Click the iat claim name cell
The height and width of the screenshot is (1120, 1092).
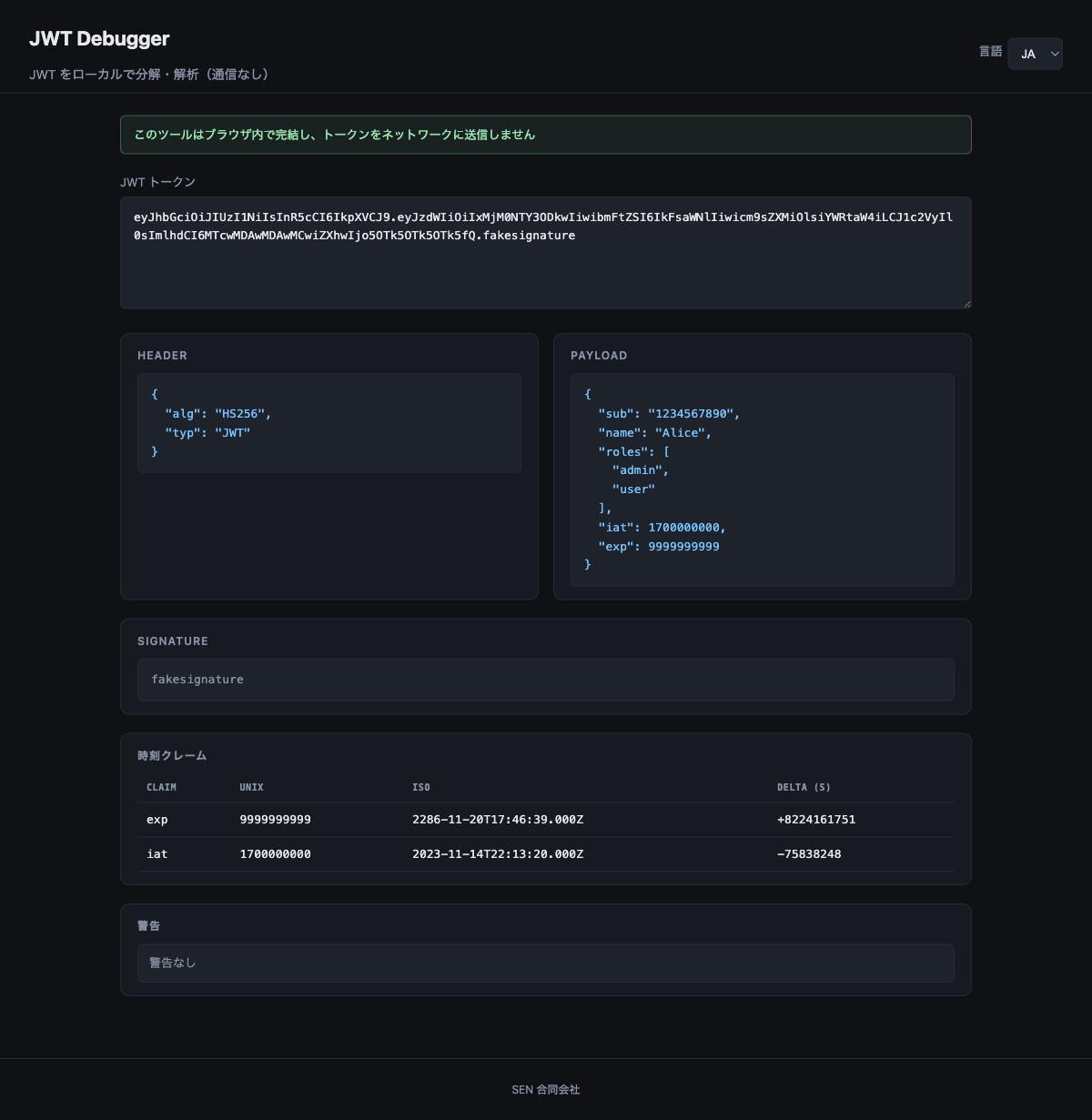point(157,854)
